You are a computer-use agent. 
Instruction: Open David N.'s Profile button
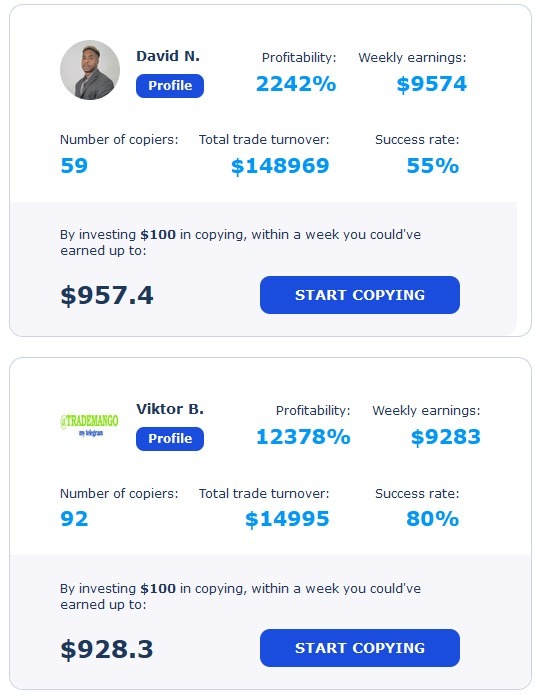[x=170, y=86]
